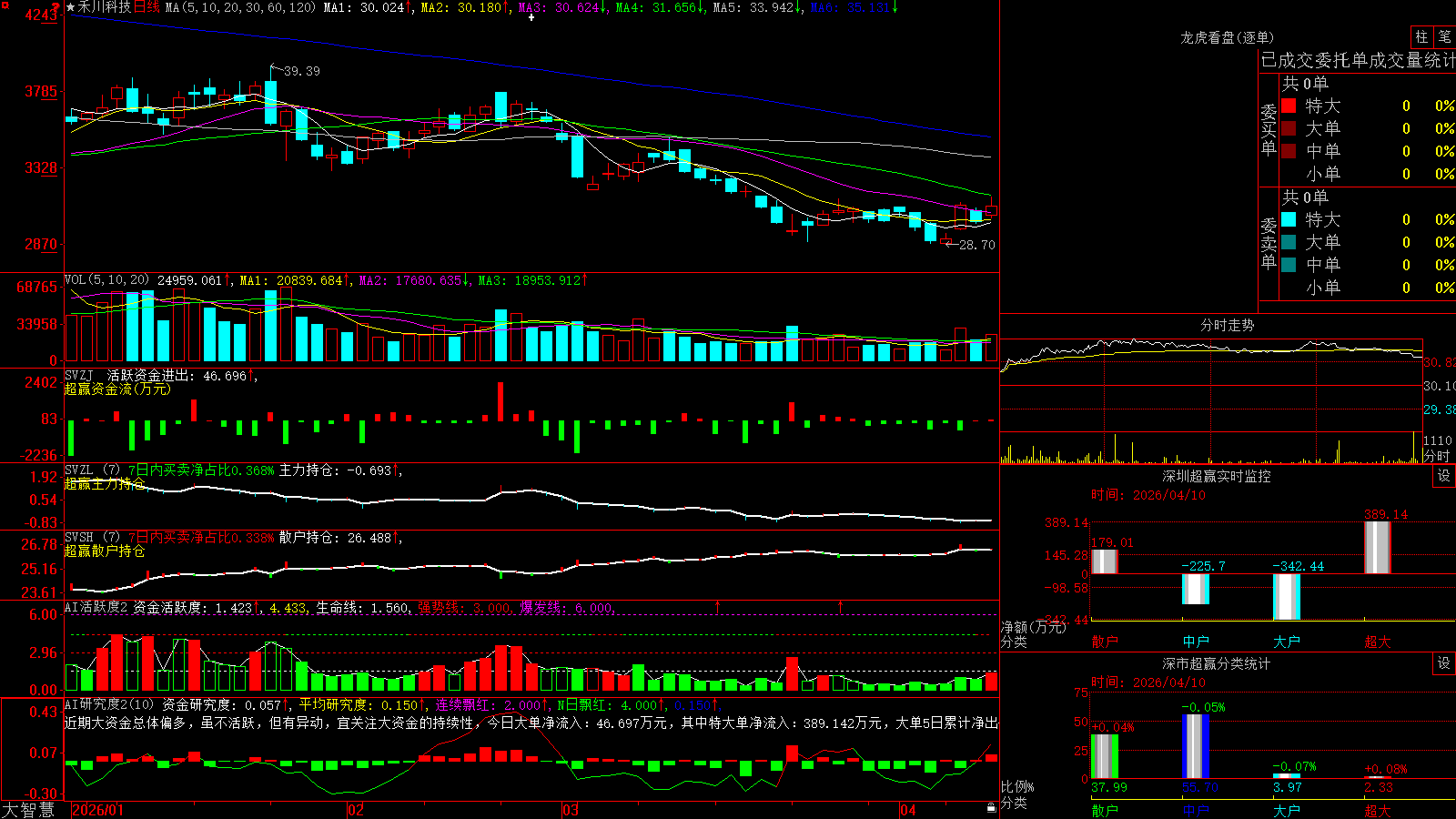Screen dimensions: 1456x819
Task: Switch order panel to 笔 tick view
Action: tap(1445, 36)
